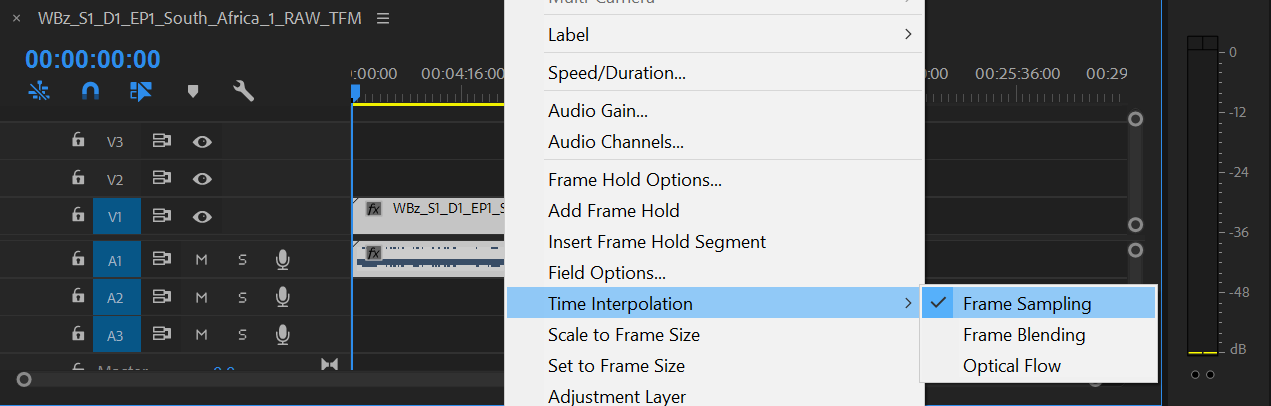This screenshot has width=1271, height=406.
Task: Enable voice-over record on track A1
Action: pos(283,260)
